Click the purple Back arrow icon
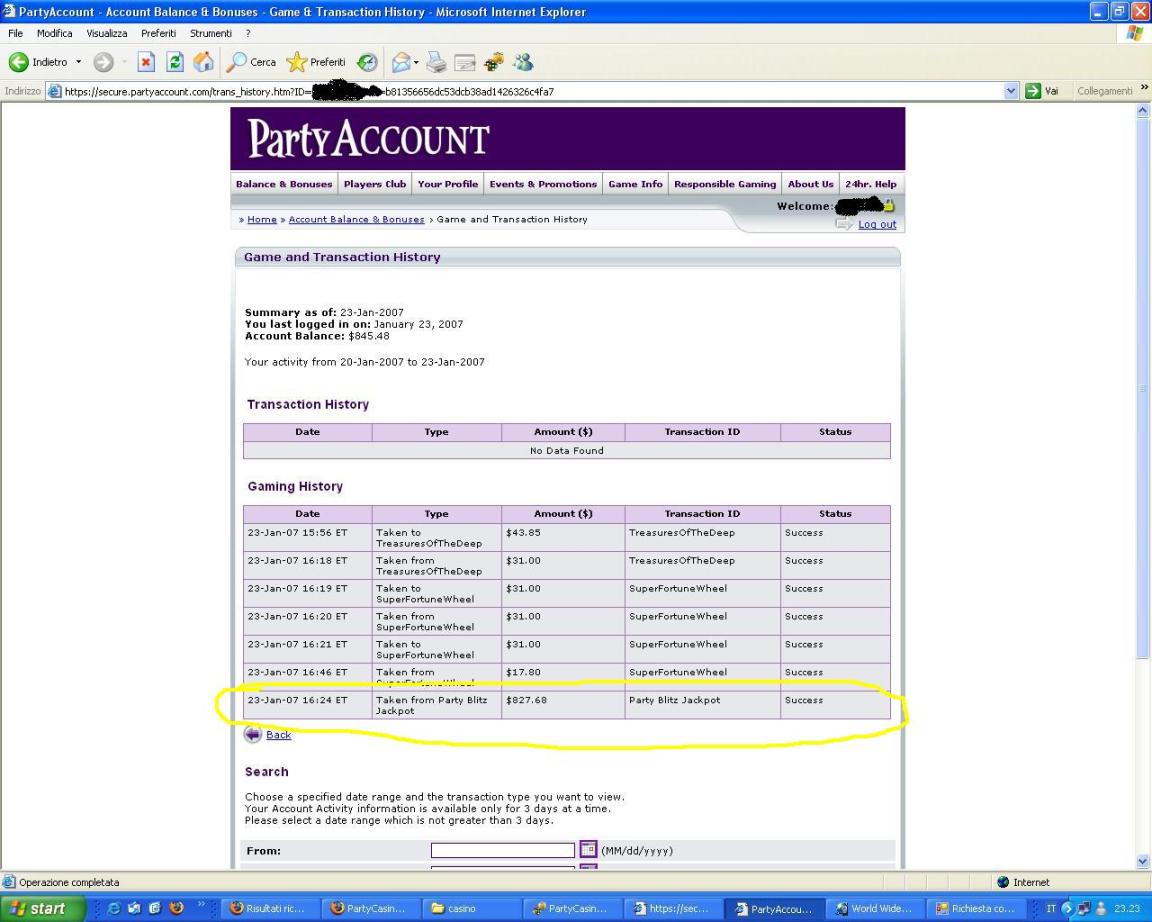1152x922 pixels. tap(253, 734)
